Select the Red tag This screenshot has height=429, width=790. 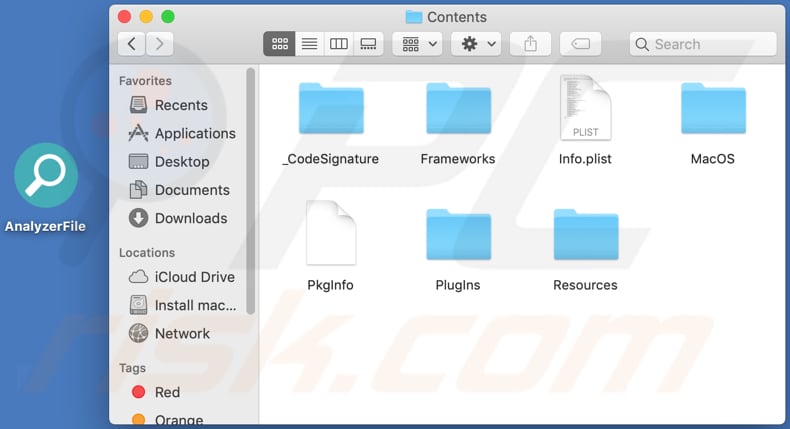tap(155, 392)
